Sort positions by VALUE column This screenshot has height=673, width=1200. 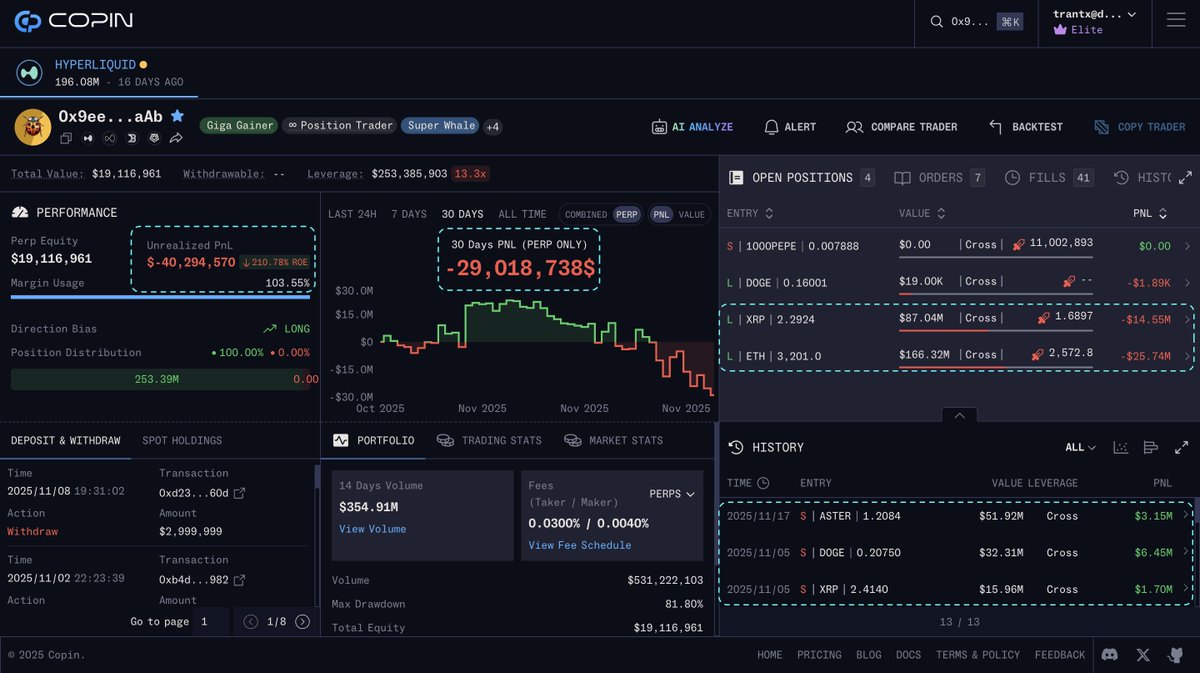click(x=921, y=213)
